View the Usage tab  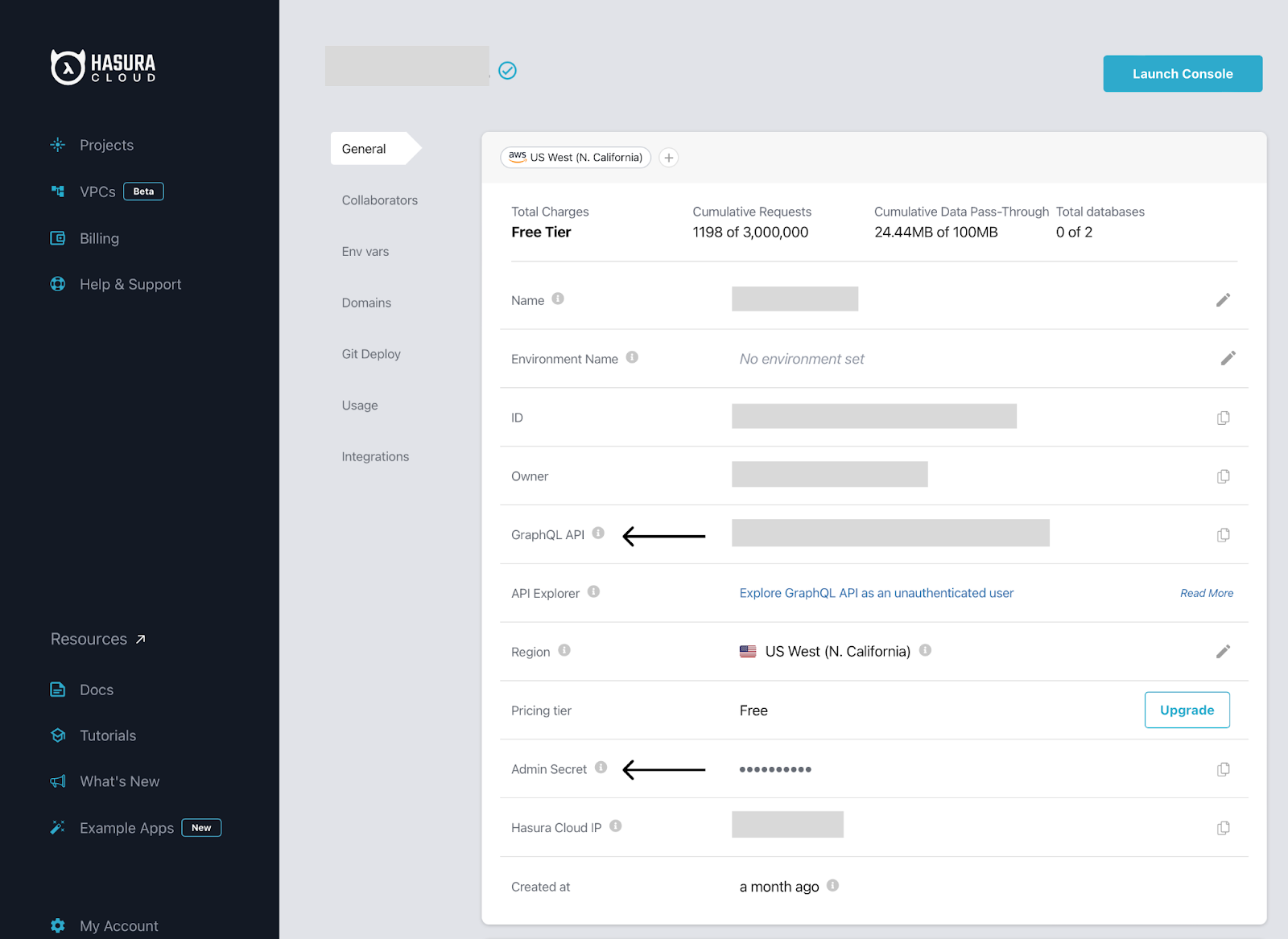pos(360,406)
